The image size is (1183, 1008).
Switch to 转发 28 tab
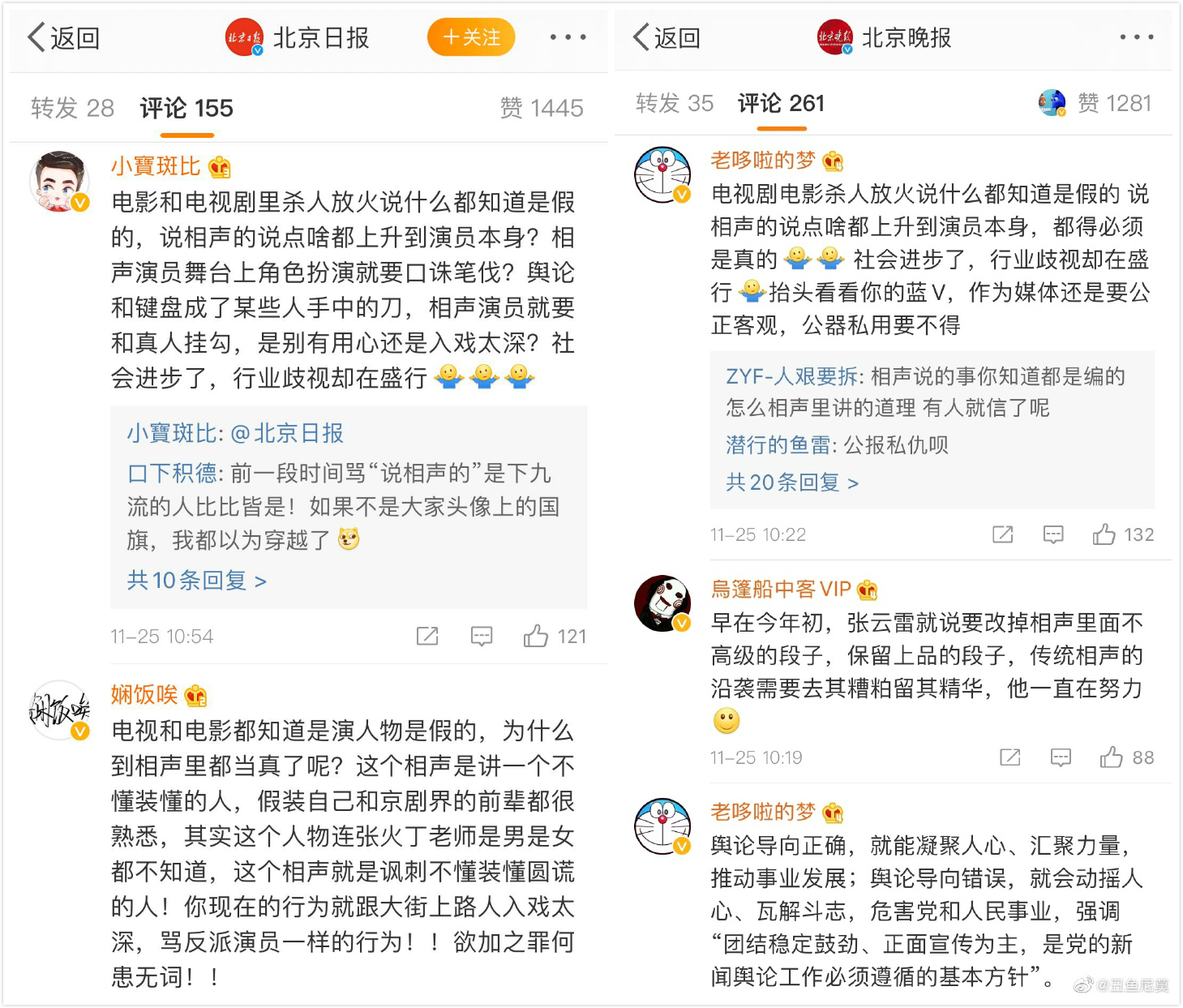(x=72, y=108)
